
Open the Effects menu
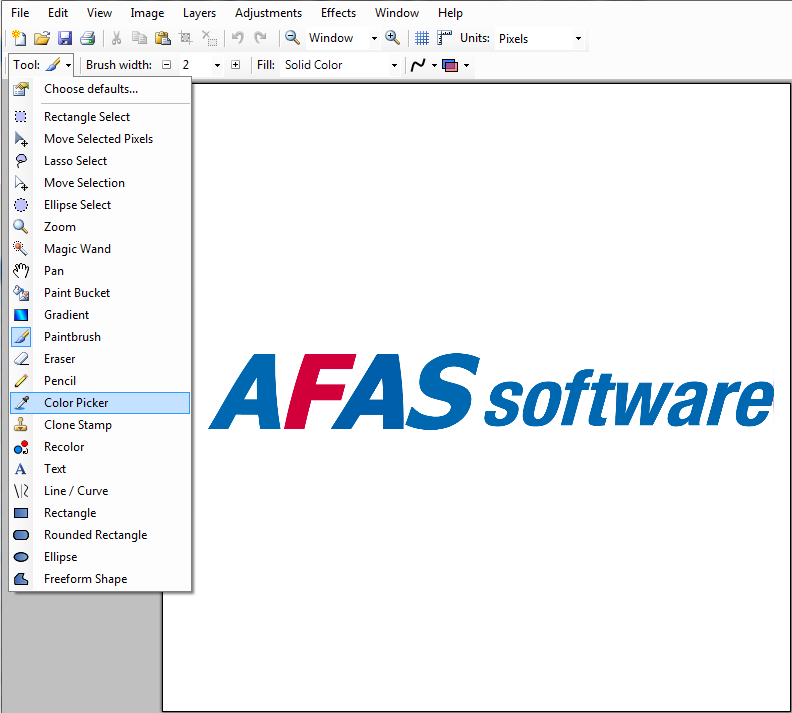point(338,13)
